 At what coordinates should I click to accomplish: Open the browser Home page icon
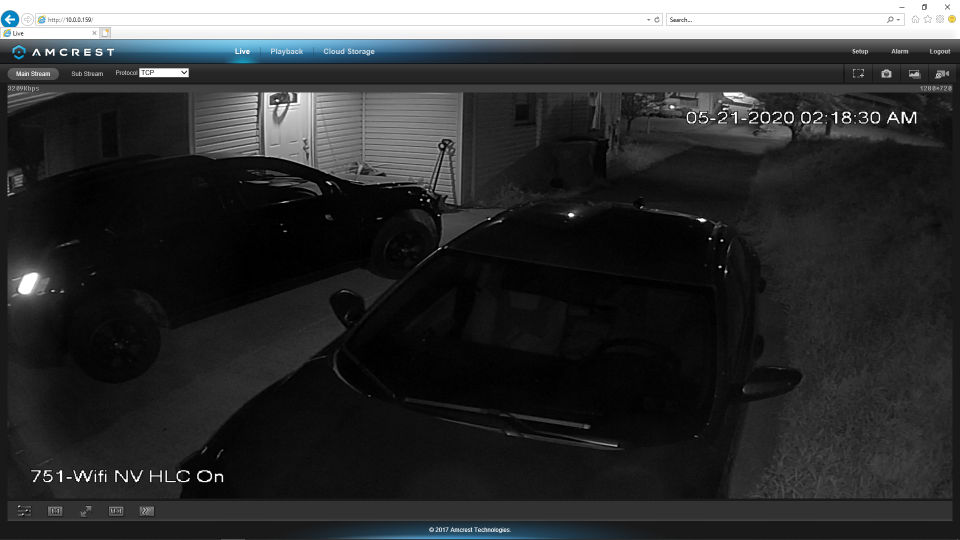pos(915,20)
